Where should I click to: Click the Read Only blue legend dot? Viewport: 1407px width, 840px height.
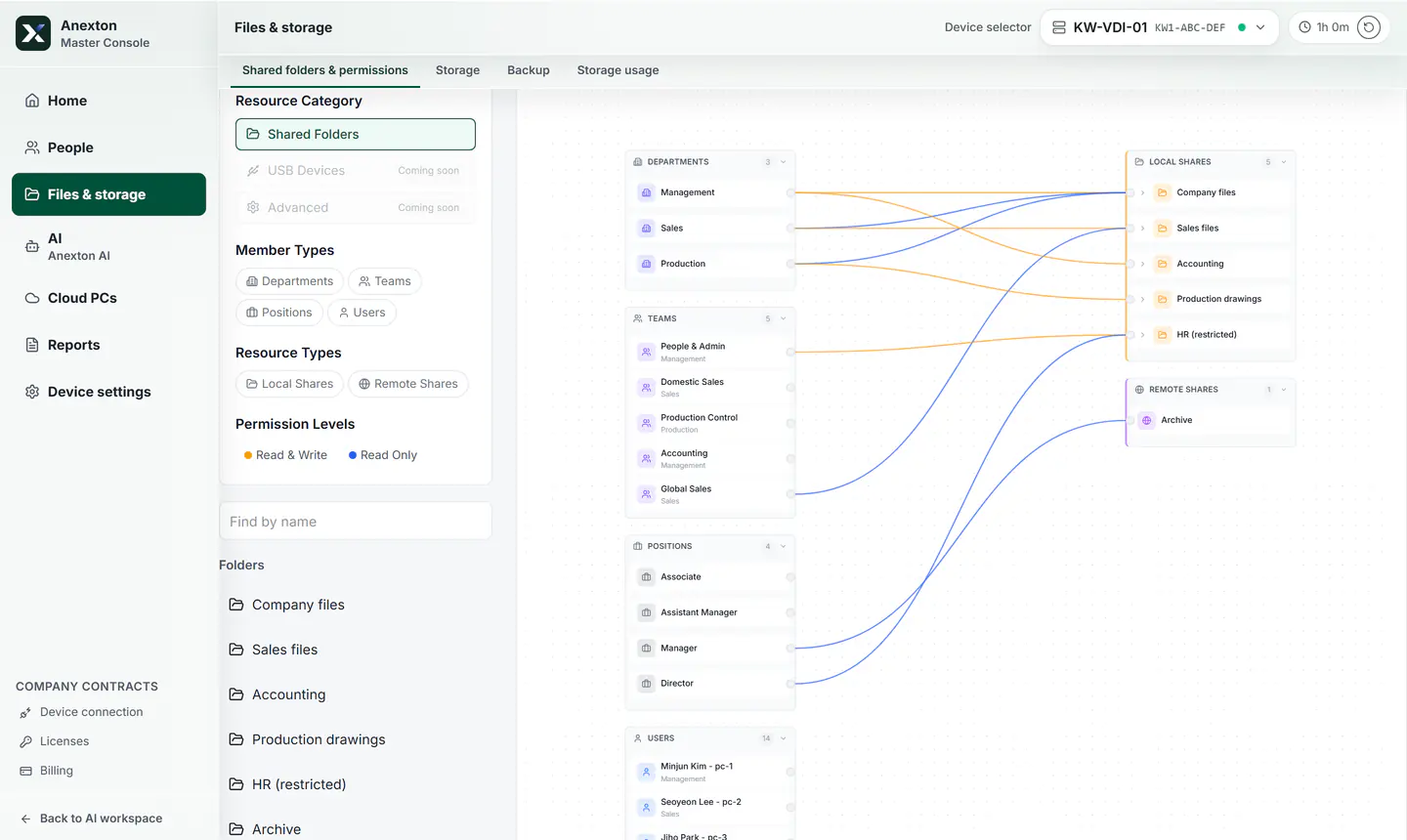353,455
